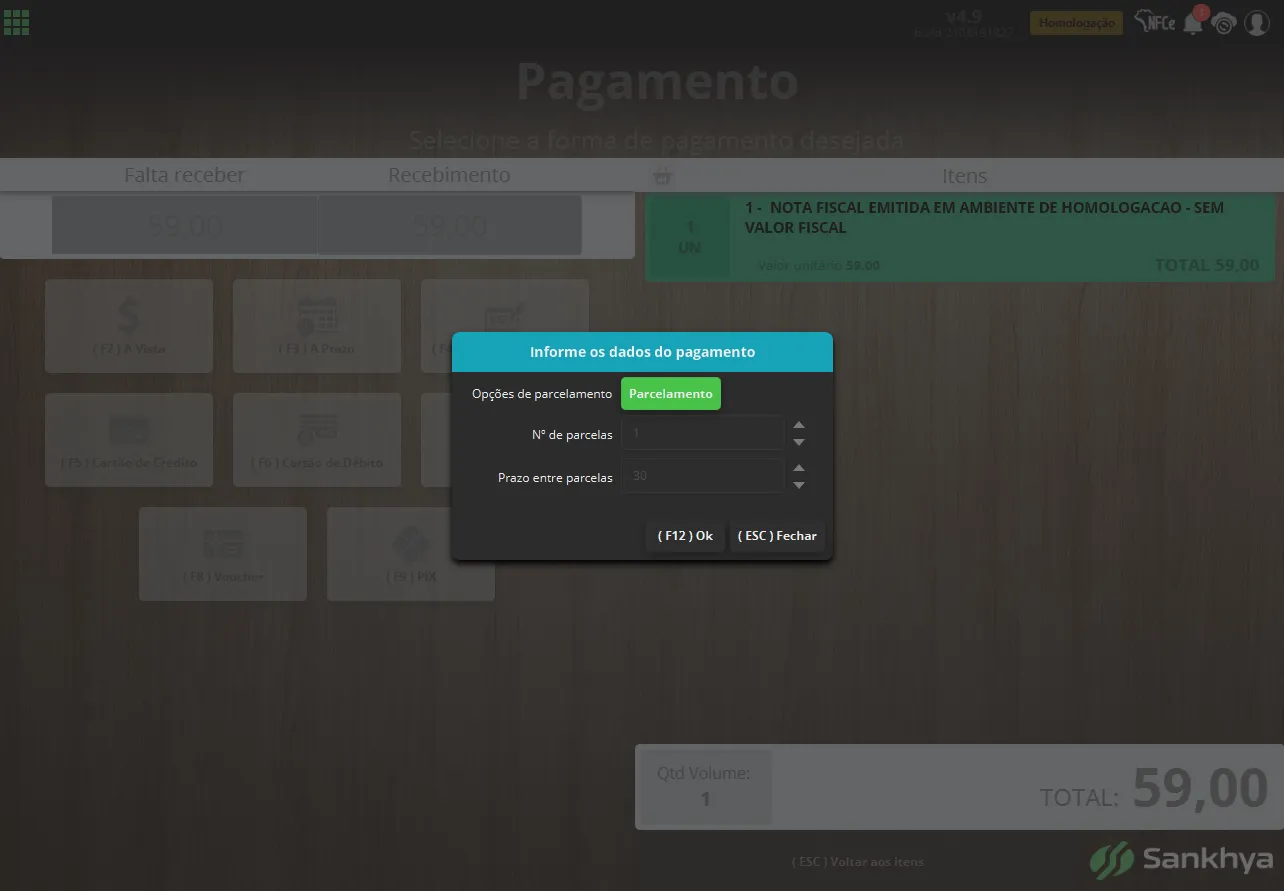Increase Nº de parcelas with up arrow

[799, 426]
